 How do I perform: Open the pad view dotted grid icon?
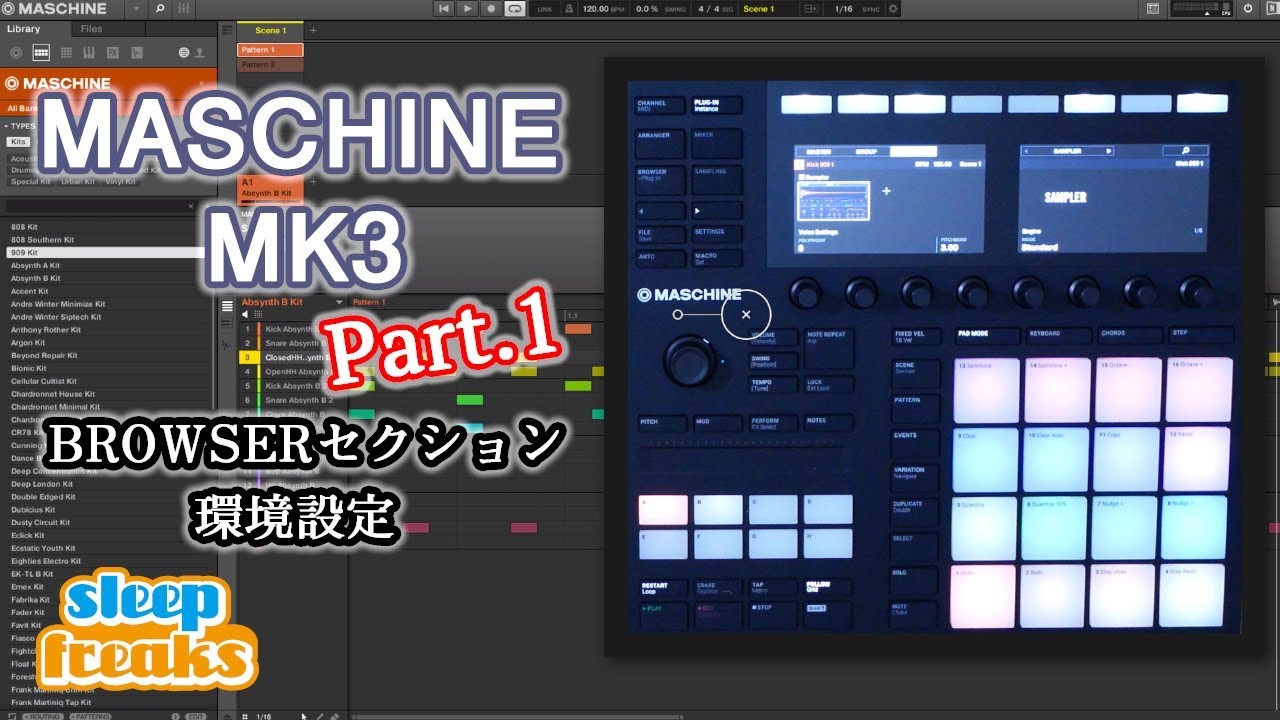pyautogui.click(x=258, y=315)
